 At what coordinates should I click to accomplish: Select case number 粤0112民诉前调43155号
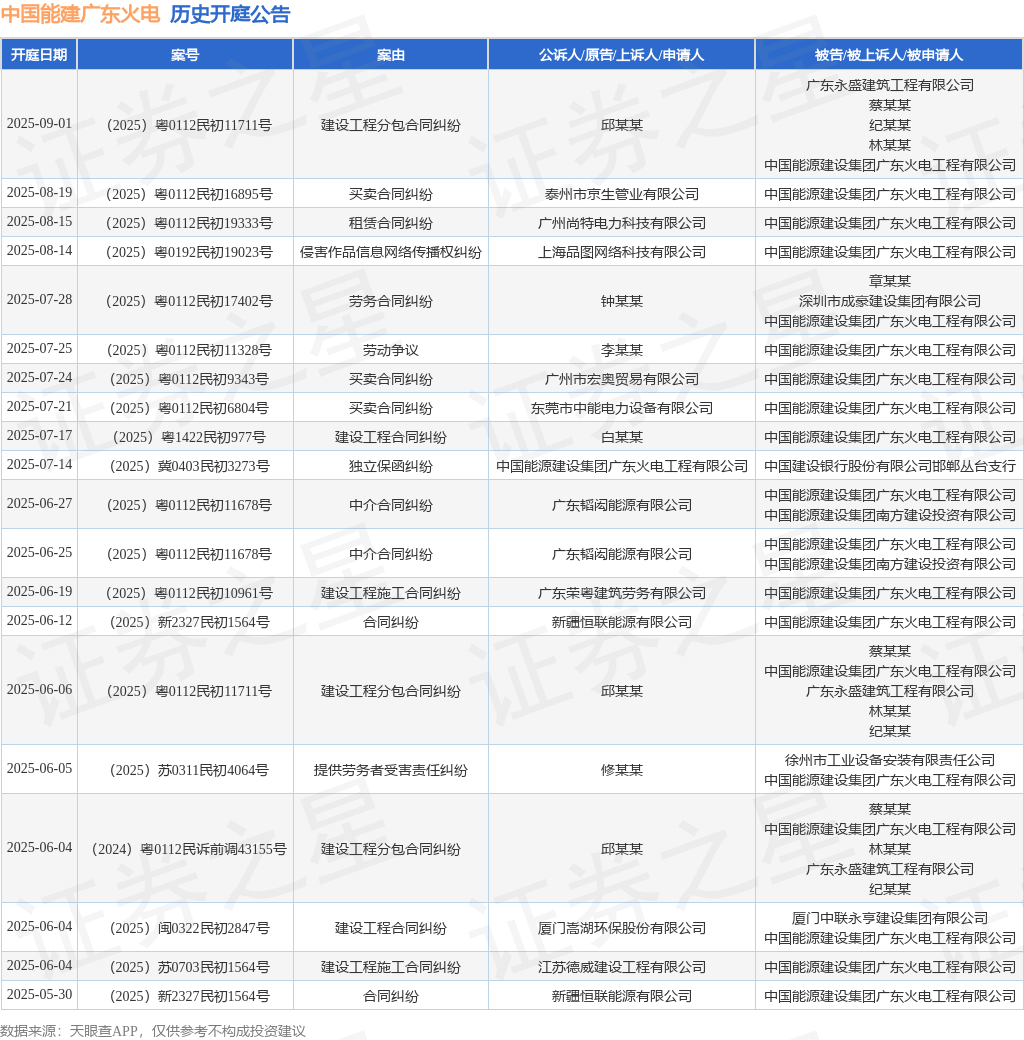189,850
